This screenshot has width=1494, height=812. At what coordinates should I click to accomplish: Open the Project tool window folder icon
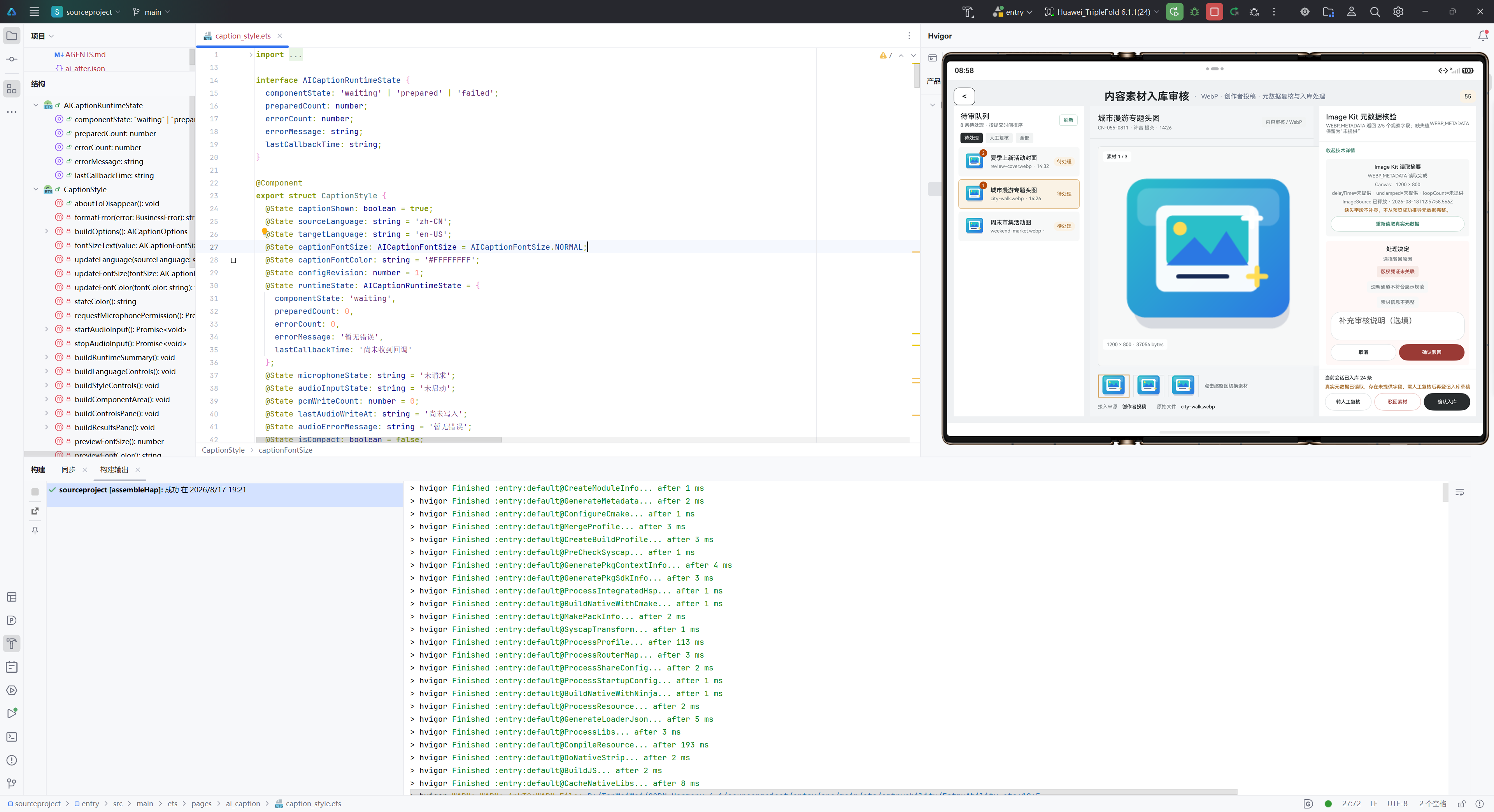pos(12,36)
